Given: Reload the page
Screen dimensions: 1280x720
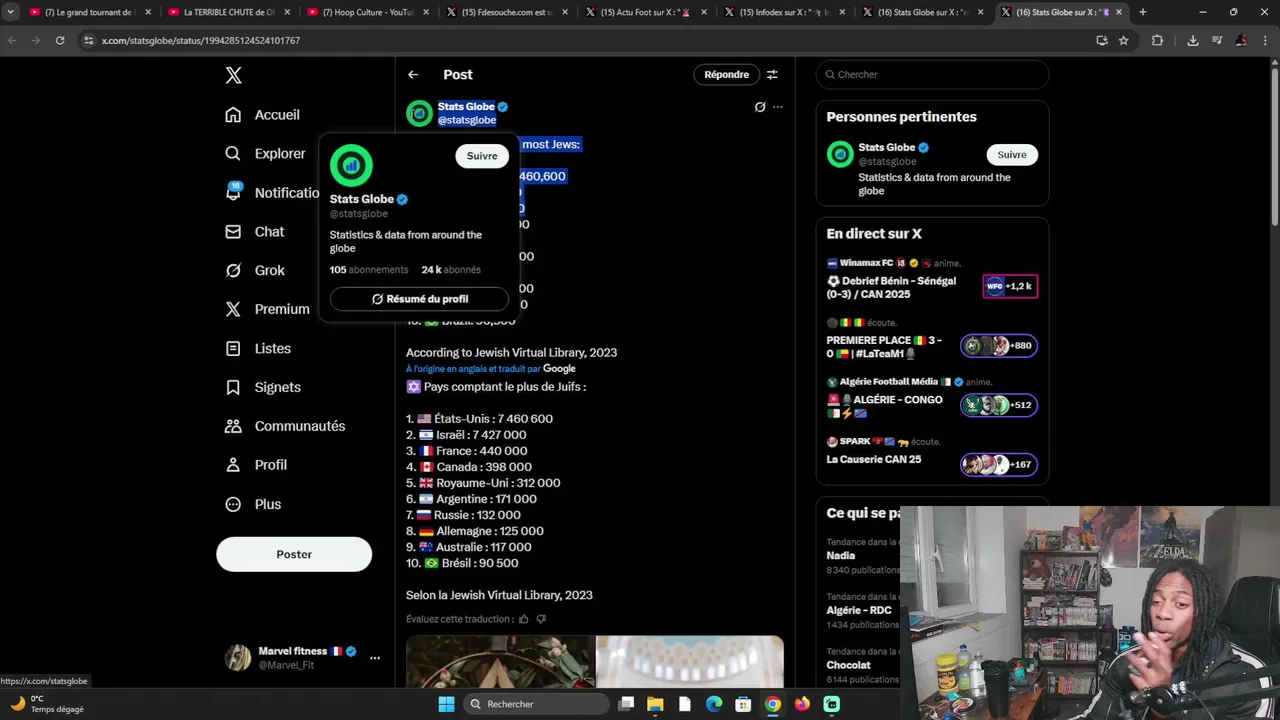Looking at the screenshot, I should coord(60,41).
